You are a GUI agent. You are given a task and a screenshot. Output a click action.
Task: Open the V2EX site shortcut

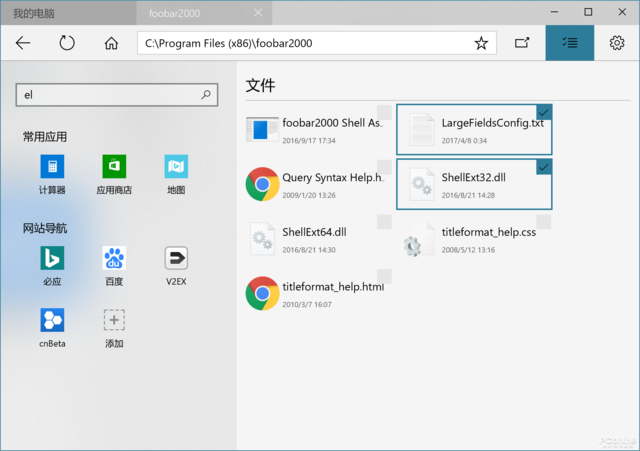(x=176, y=266)
